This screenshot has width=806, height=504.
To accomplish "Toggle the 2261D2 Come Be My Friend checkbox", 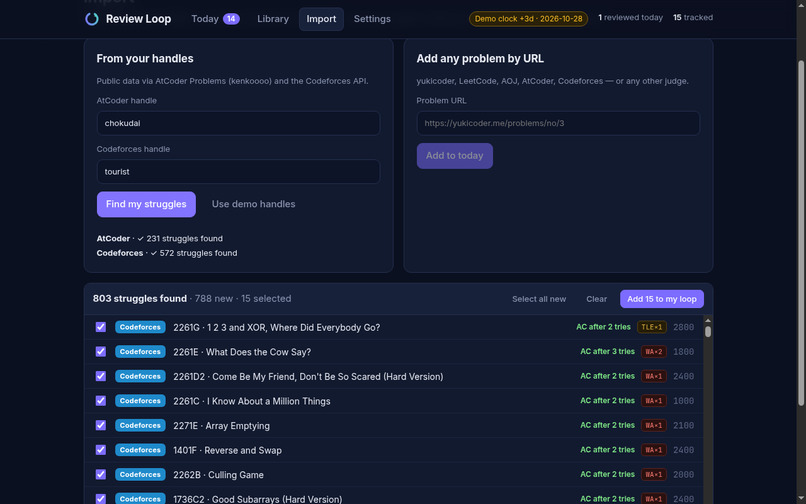I will pyautogui.click(x=101, y=376).
